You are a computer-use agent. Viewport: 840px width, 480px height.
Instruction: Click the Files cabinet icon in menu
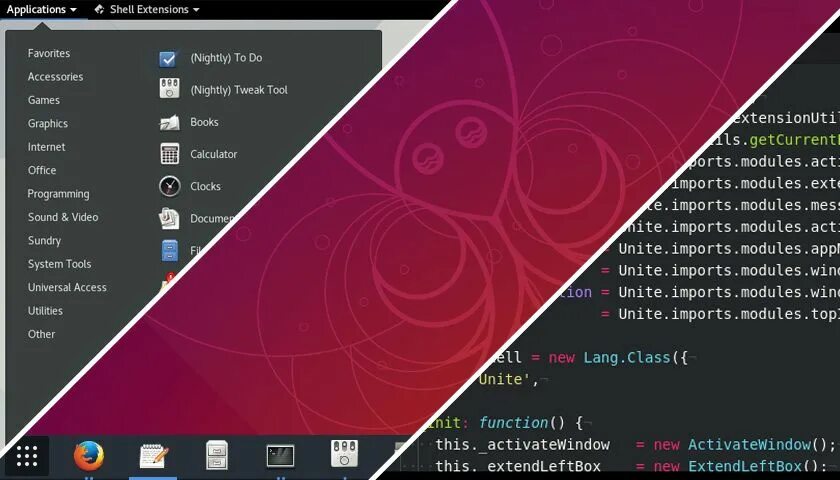(169, 250)
